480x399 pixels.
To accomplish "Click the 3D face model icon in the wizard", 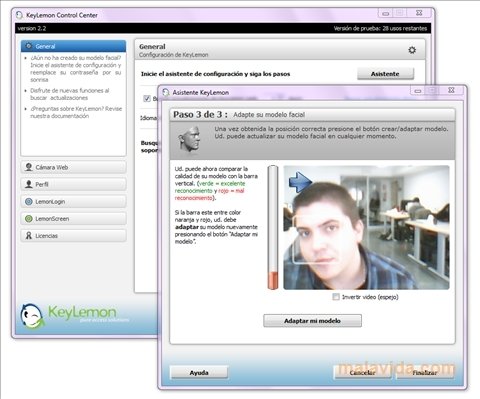I will (189, 140).
